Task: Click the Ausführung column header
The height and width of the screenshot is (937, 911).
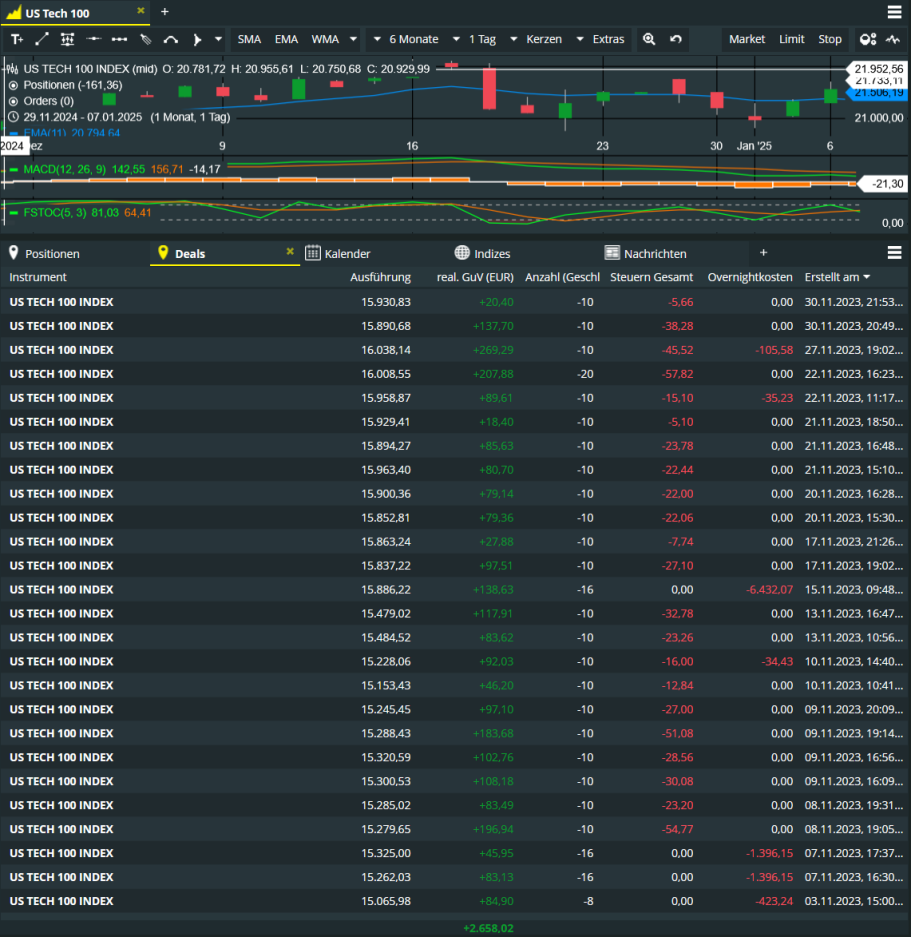Action: pyautogui.click(x=380, y=277)
